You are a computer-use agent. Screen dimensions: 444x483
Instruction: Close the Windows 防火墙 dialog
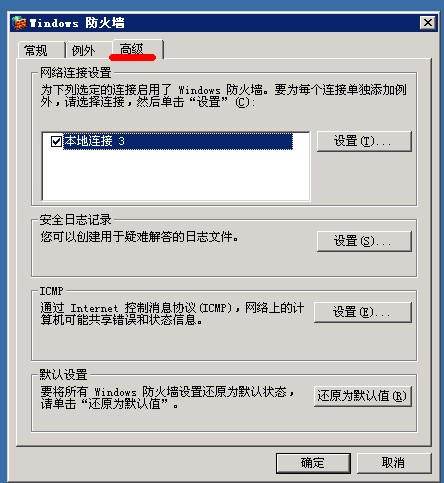click(x=428, y=23)
